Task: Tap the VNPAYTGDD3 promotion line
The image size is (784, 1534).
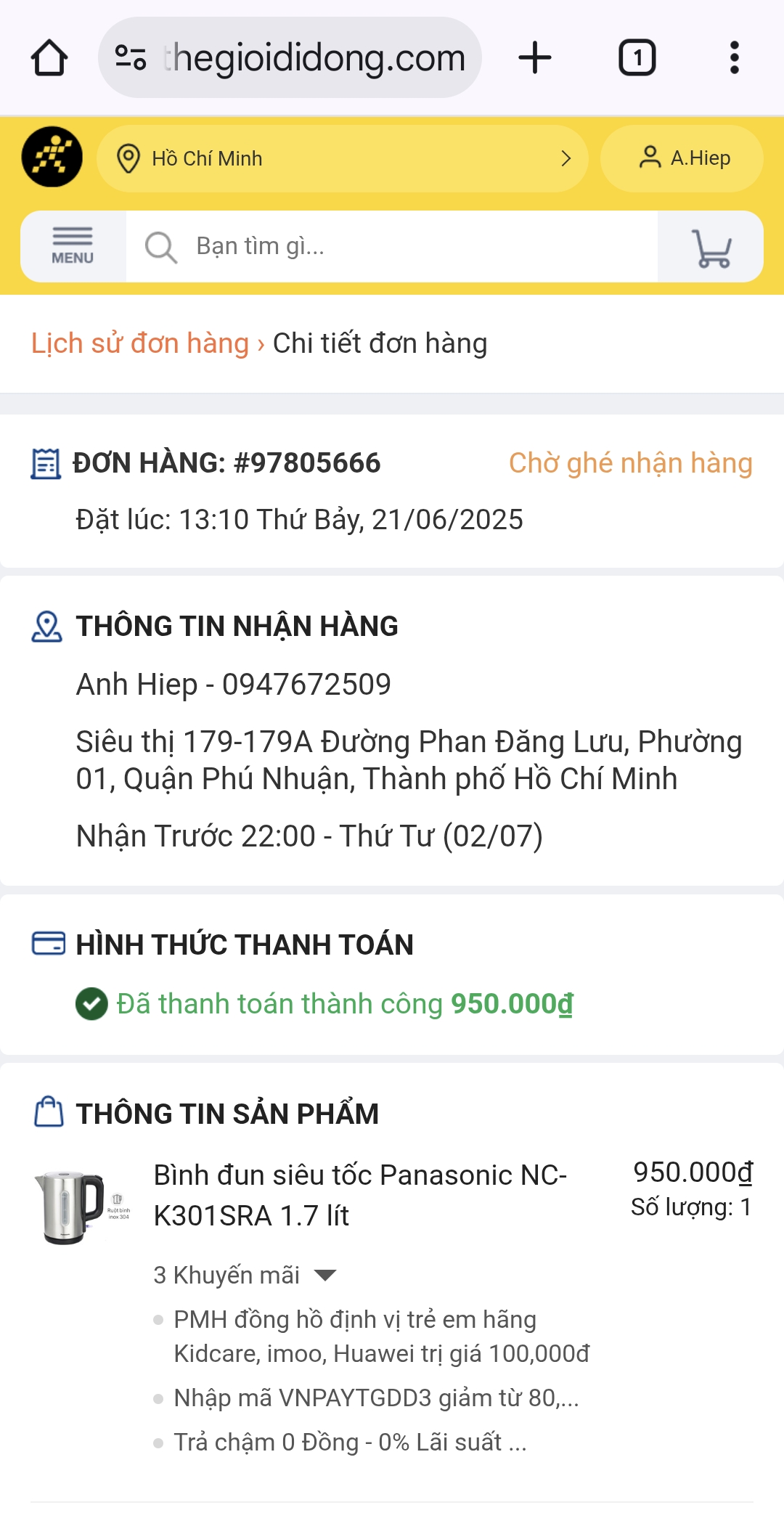Action: (x=376, y=1398)
